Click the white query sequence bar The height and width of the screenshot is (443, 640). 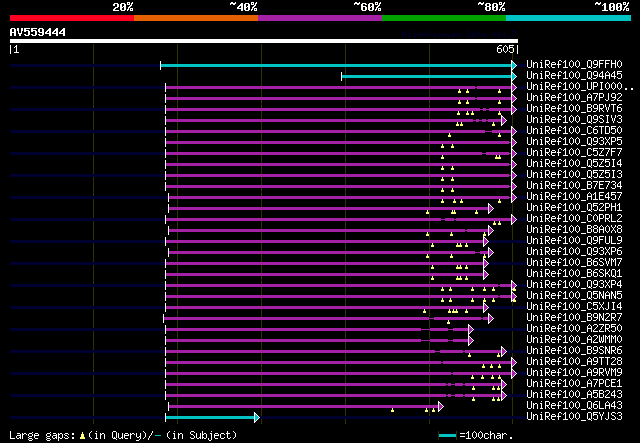point(264,41)
